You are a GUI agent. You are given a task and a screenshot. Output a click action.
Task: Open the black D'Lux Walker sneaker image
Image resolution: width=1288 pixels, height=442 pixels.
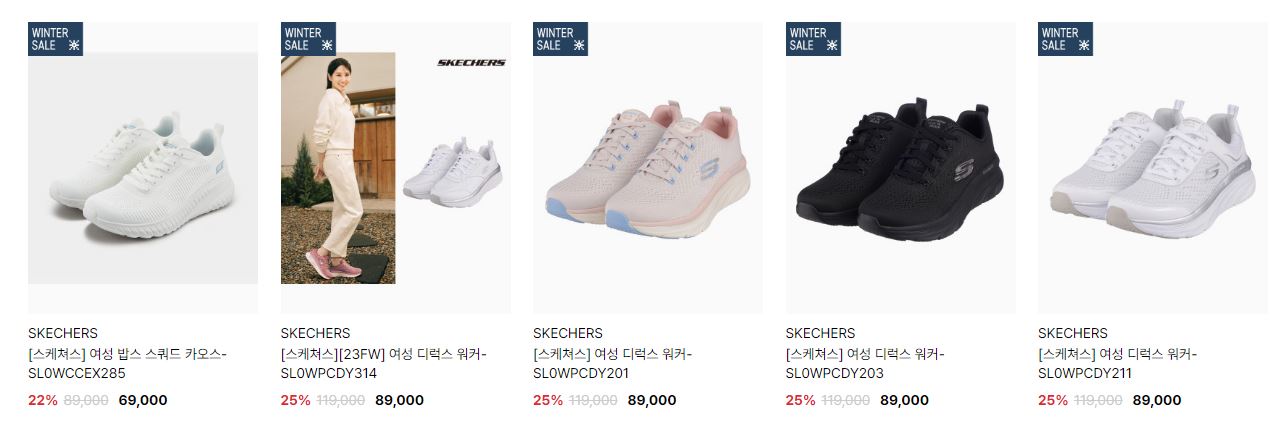(901, 168)
